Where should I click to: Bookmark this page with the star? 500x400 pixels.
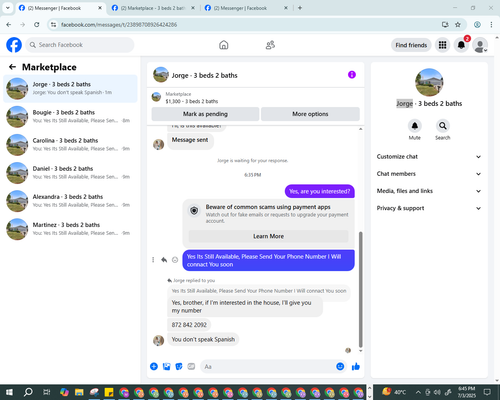click(x=458, y=24)
